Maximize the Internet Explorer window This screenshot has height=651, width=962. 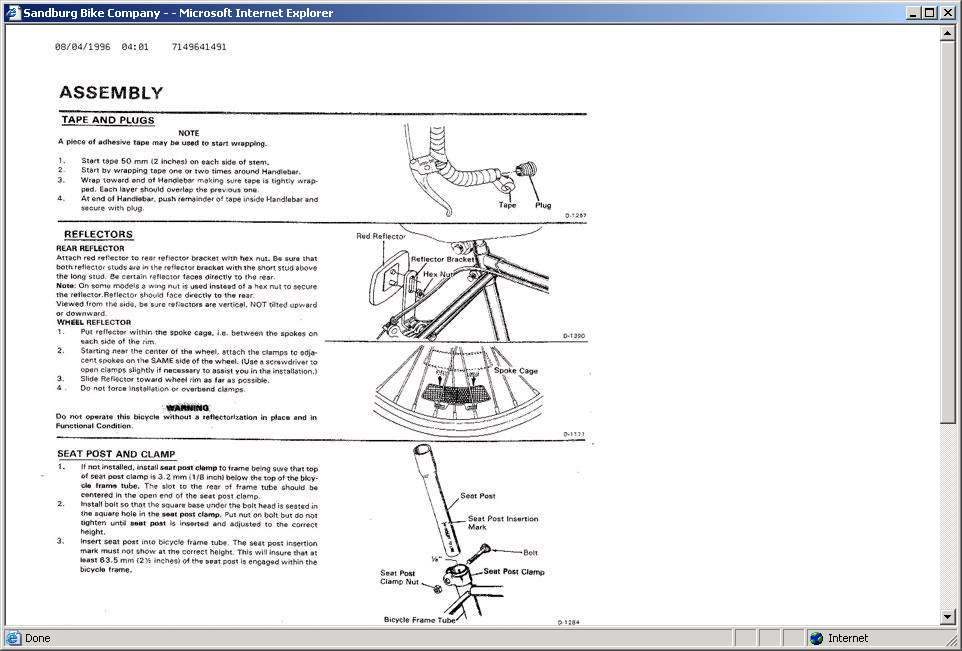(931, 13)
